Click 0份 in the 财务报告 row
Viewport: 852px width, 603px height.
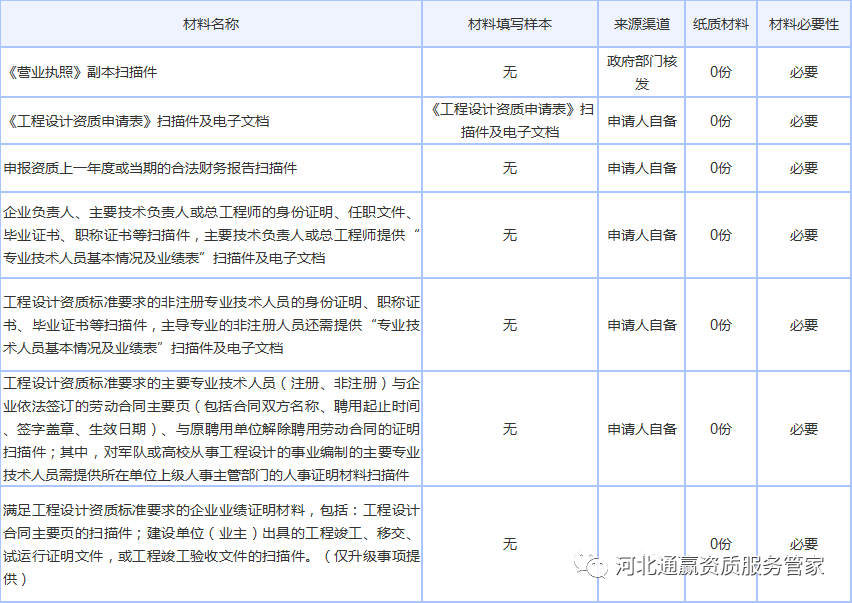click(x=721, y=168)
